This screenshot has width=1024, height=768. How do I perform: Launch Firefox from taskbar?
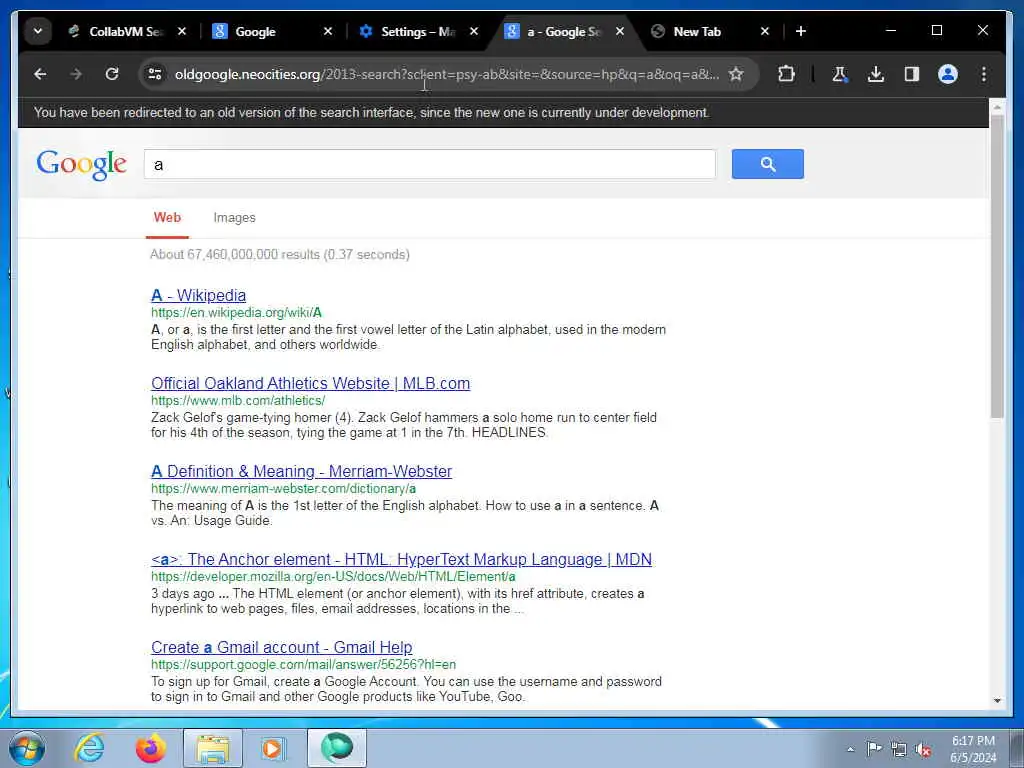pos(151,748)
